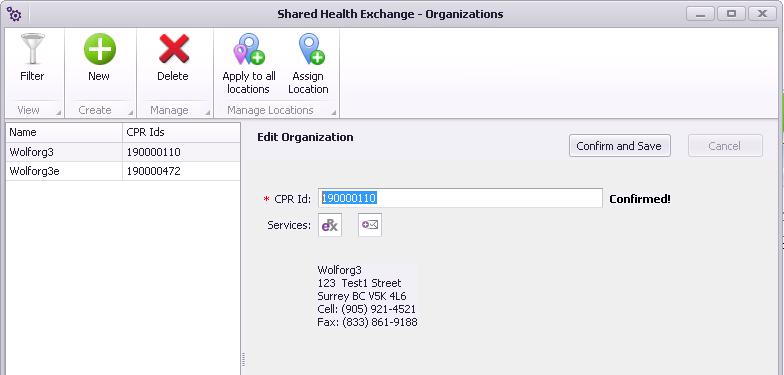Click the Wolforg3 name in address block
Screen dimensions: 784x375
tap(340, 270)
